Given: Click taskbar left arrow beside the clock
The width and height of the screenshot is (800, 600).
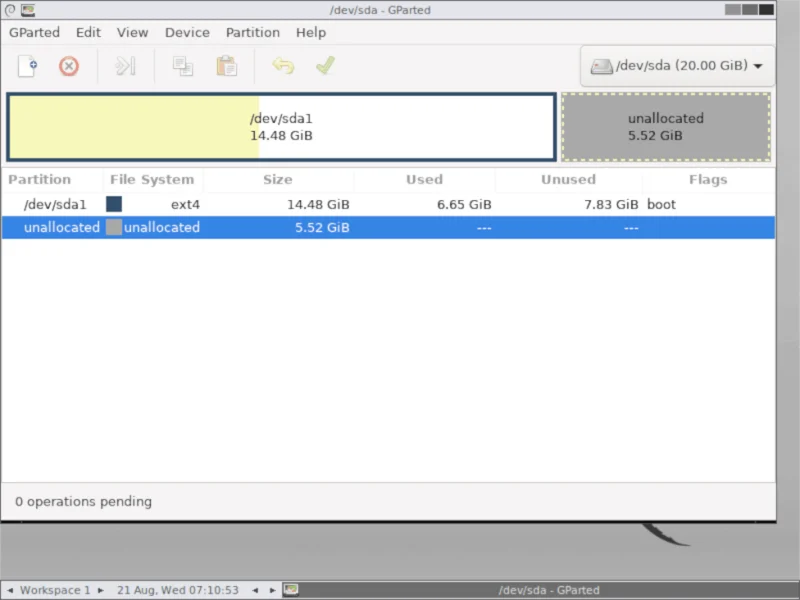Looking at the screenshot, I should point(255,590).
